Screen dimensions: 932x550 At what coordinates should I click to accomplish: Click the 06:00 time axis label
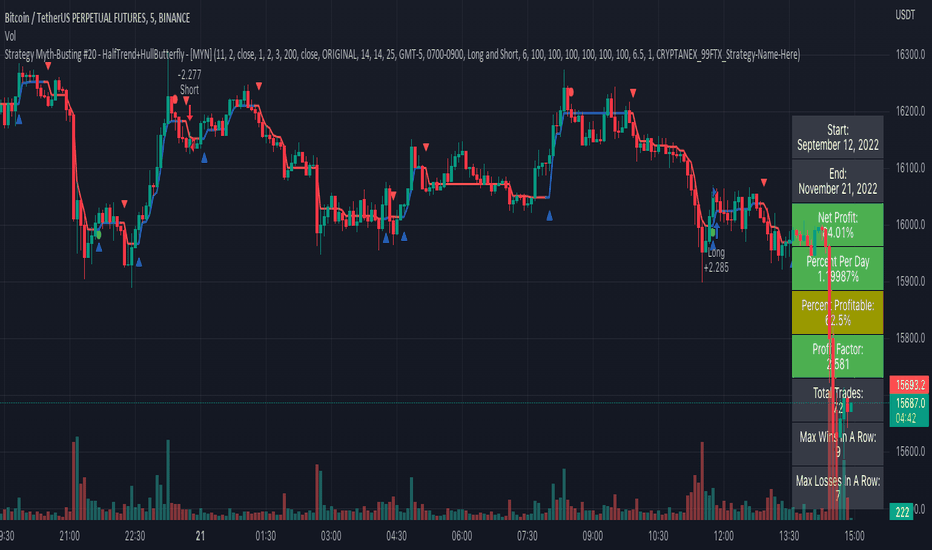click(462, 536)
